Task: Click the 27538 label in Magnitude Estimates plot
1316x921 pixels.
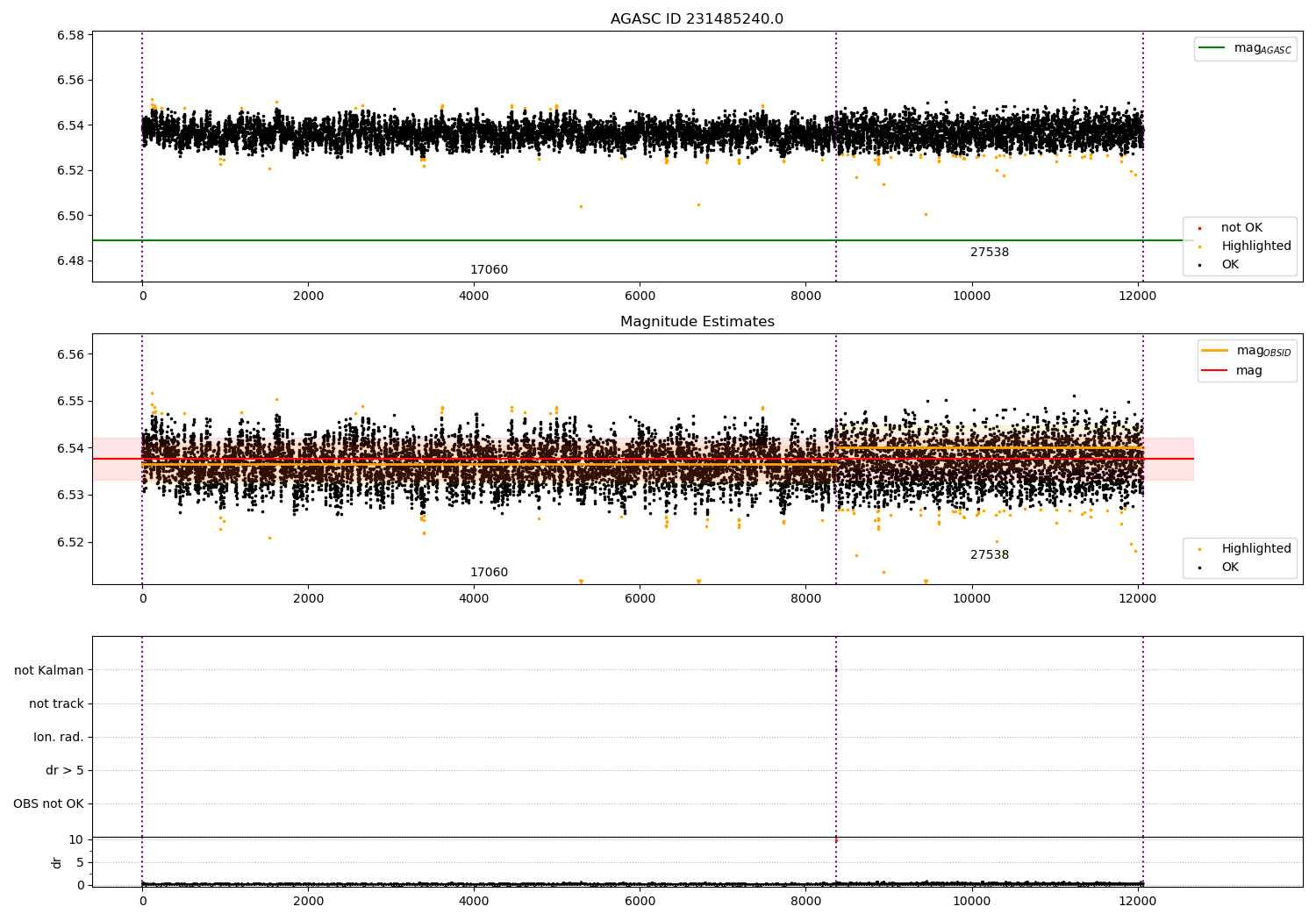Action: 989,555
